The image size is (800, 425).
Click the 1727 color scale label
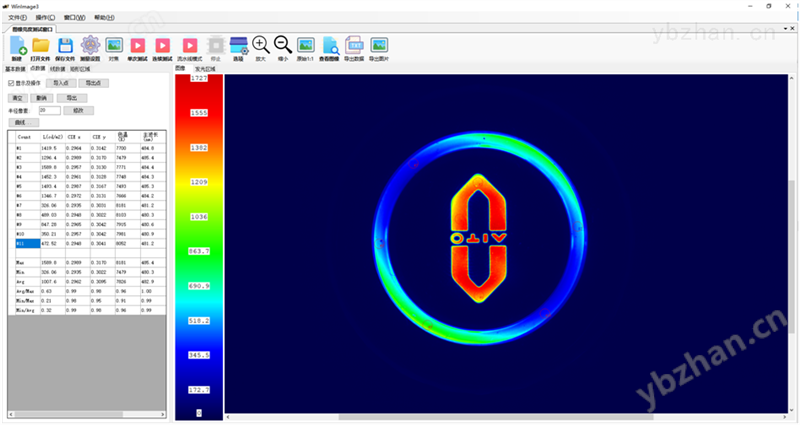click(x=199, y=78)
